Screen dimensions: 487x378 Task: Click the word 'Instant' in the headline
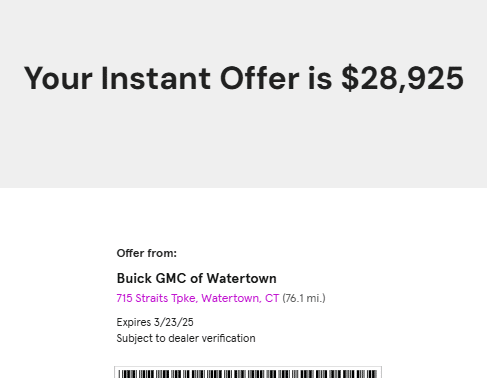pyautogui.click(x=156, y=78)
